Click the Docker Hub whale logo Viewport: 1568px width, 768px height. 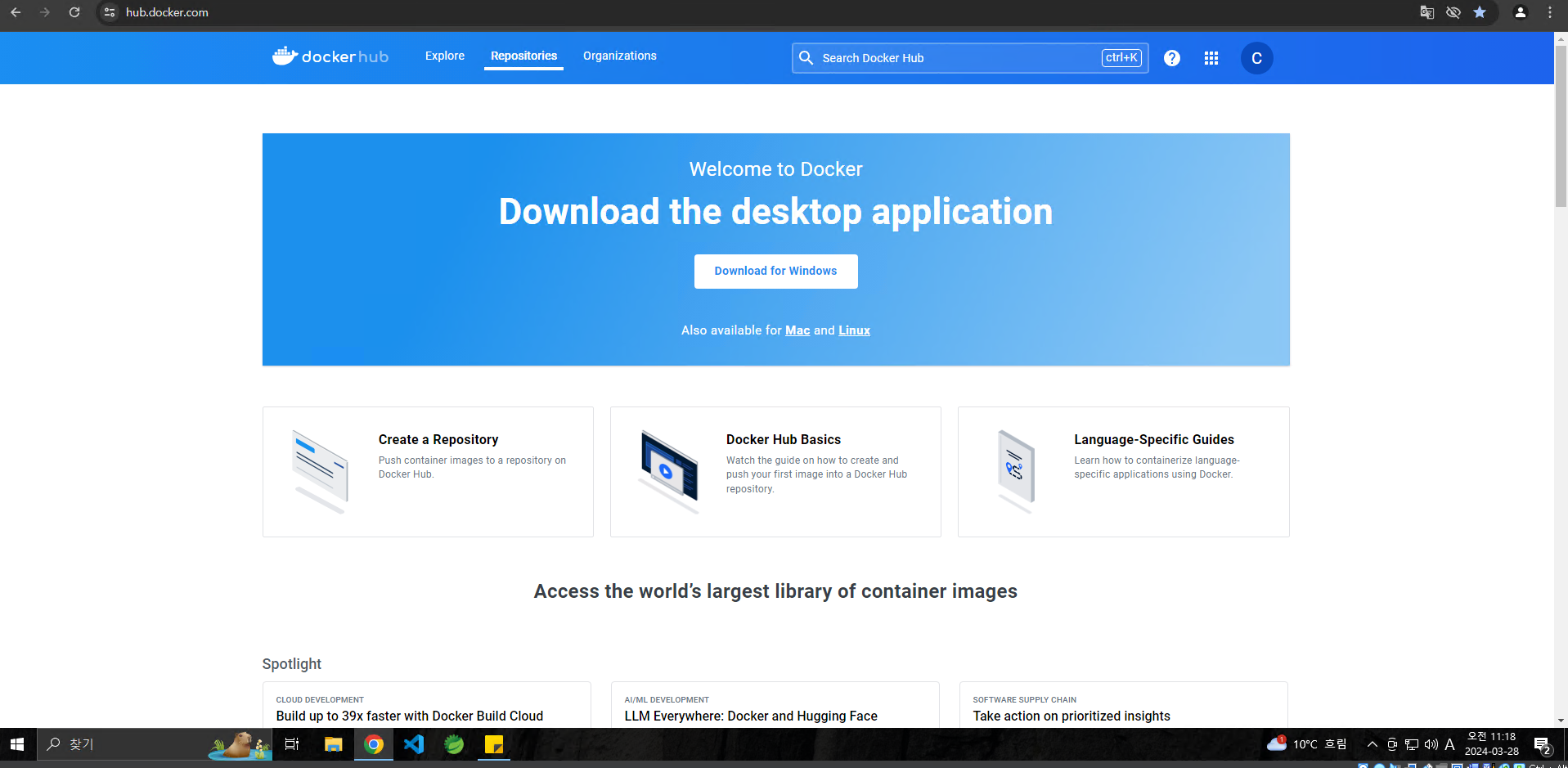tap(330, 56)
